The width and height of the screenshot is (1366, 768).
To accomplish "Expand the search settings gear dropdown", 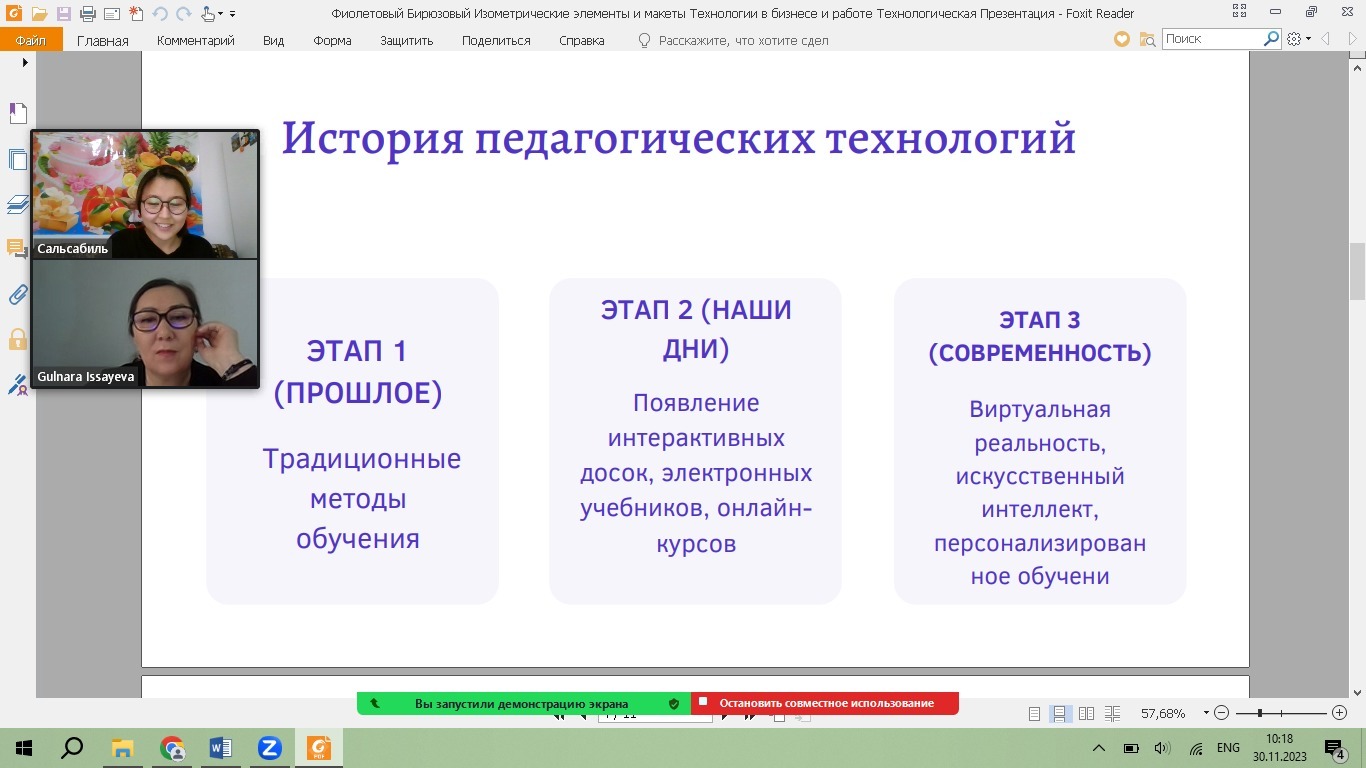I will click(x=1299, y=39).
